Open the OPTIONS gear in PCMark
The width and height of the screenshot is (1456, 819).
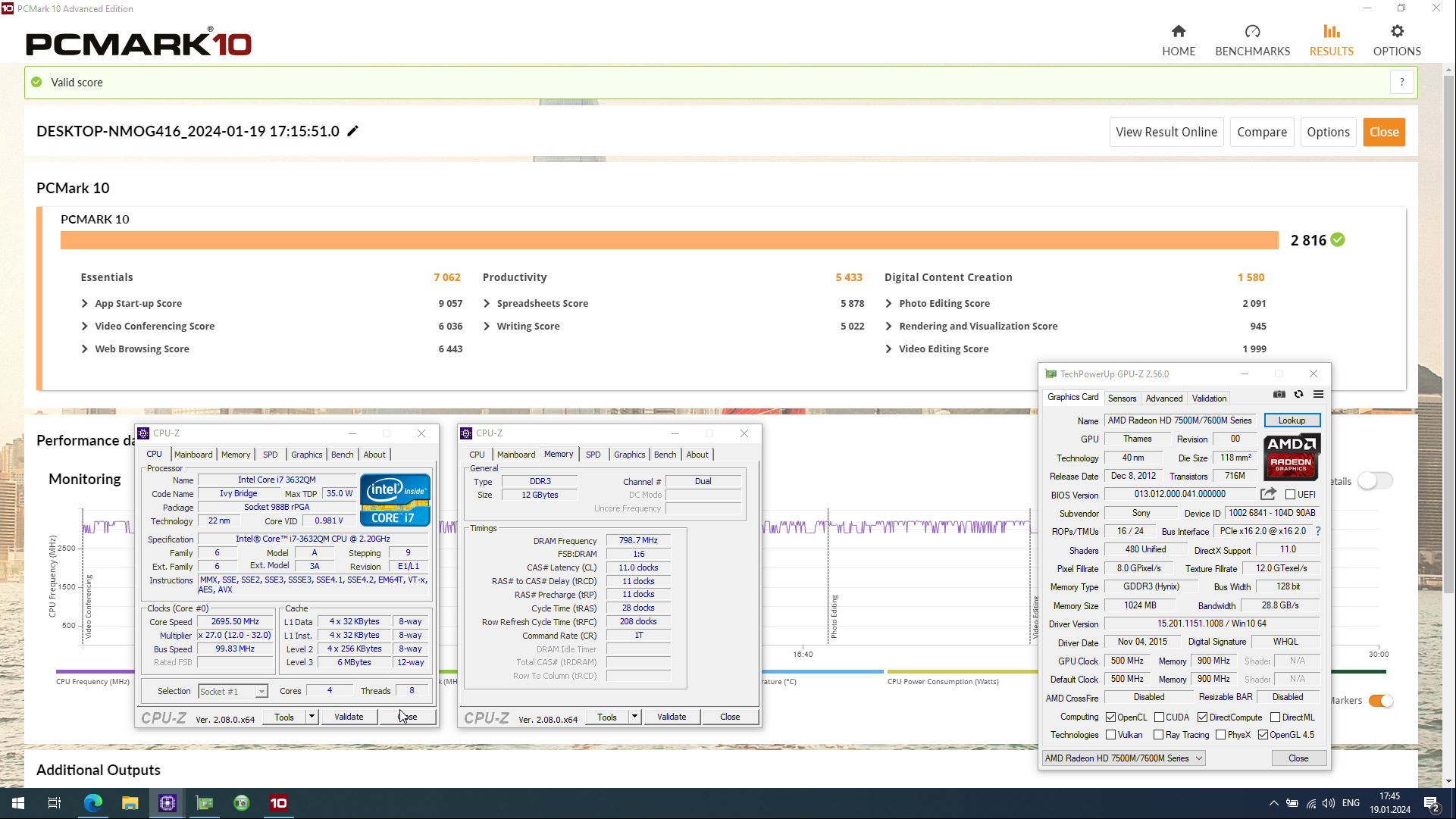click(1397, 40)
